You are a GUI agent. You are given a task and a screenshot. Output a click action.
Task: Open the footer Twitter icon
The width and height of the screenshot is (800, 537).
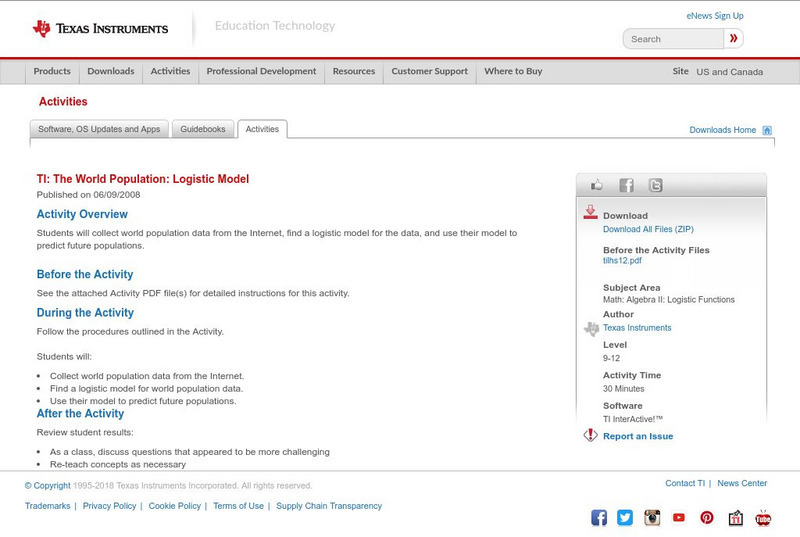coord(625,518)
